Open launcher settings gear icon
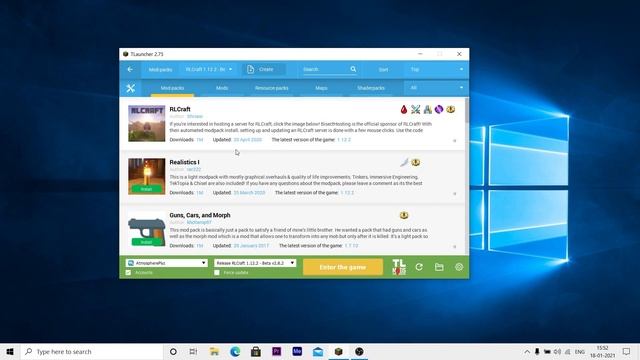Viewport: 640px width, 360px height. click(459, 267)
